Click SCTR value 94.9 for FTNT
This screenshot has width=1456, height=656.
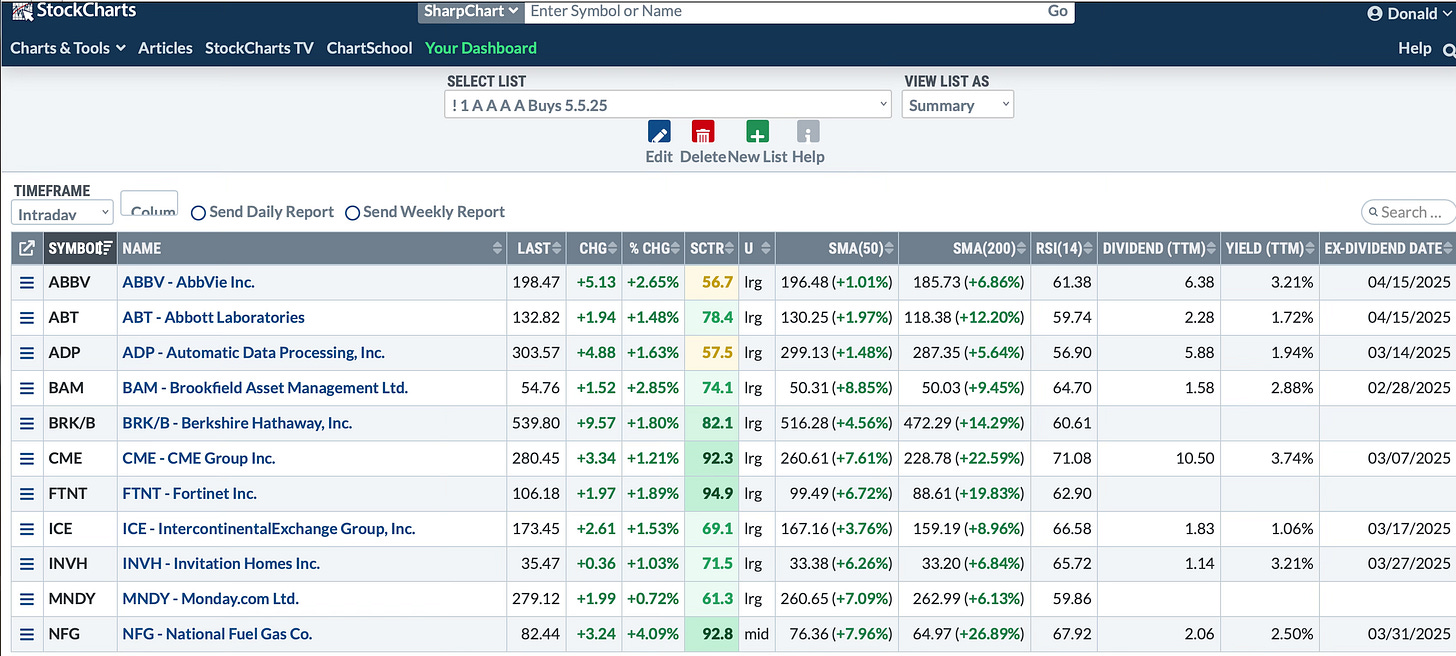717,493
